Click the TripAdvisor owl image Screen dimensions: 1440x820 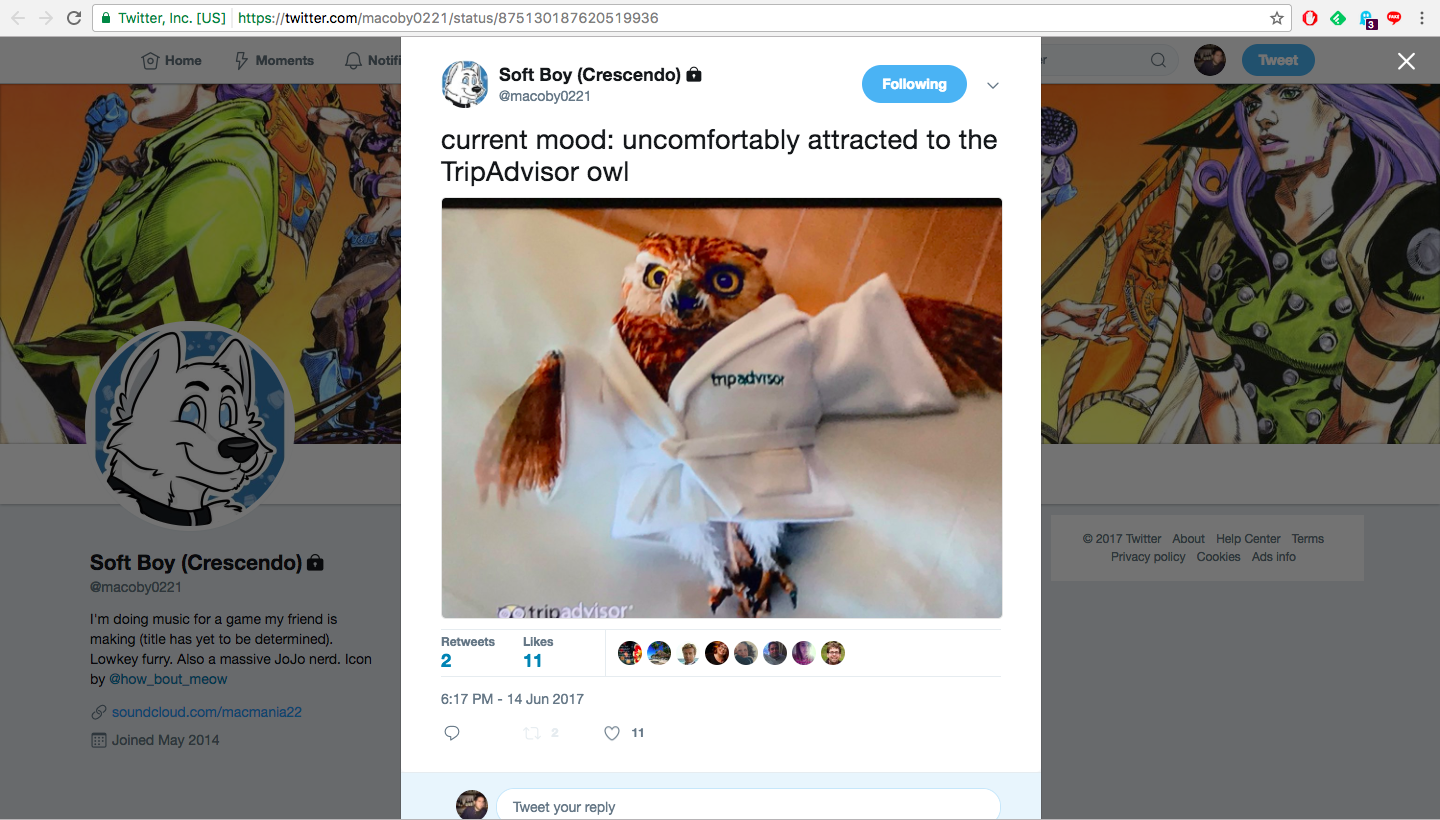722,408
